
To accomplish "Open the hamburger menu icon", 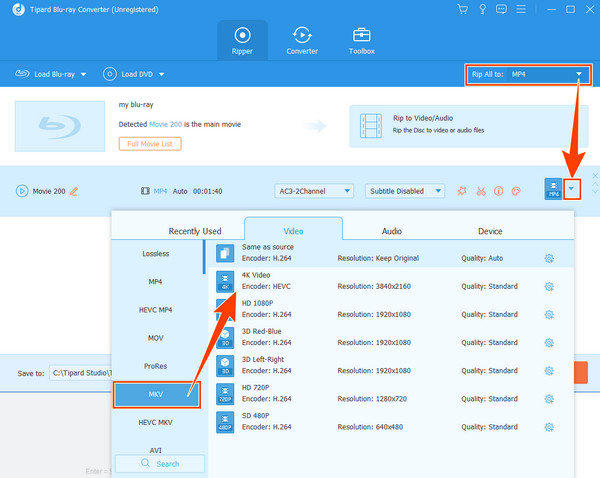I will (x=521, y=9).
